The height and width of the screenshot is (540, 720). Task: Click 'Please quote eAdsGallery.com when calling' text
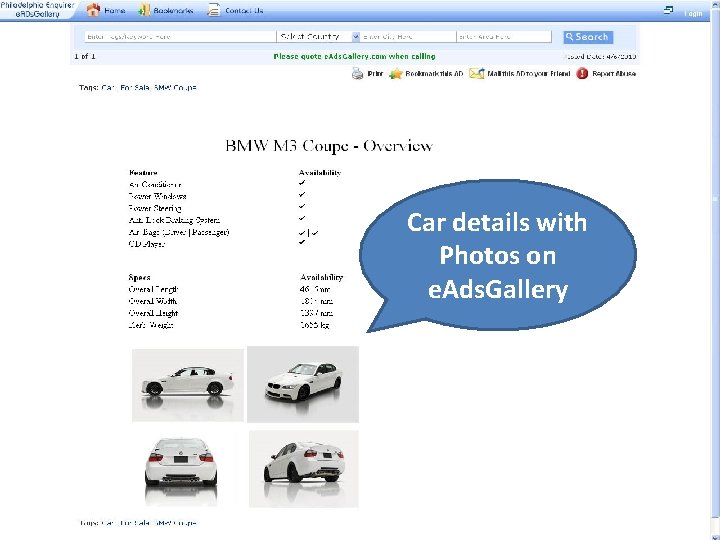pos(354,56)
